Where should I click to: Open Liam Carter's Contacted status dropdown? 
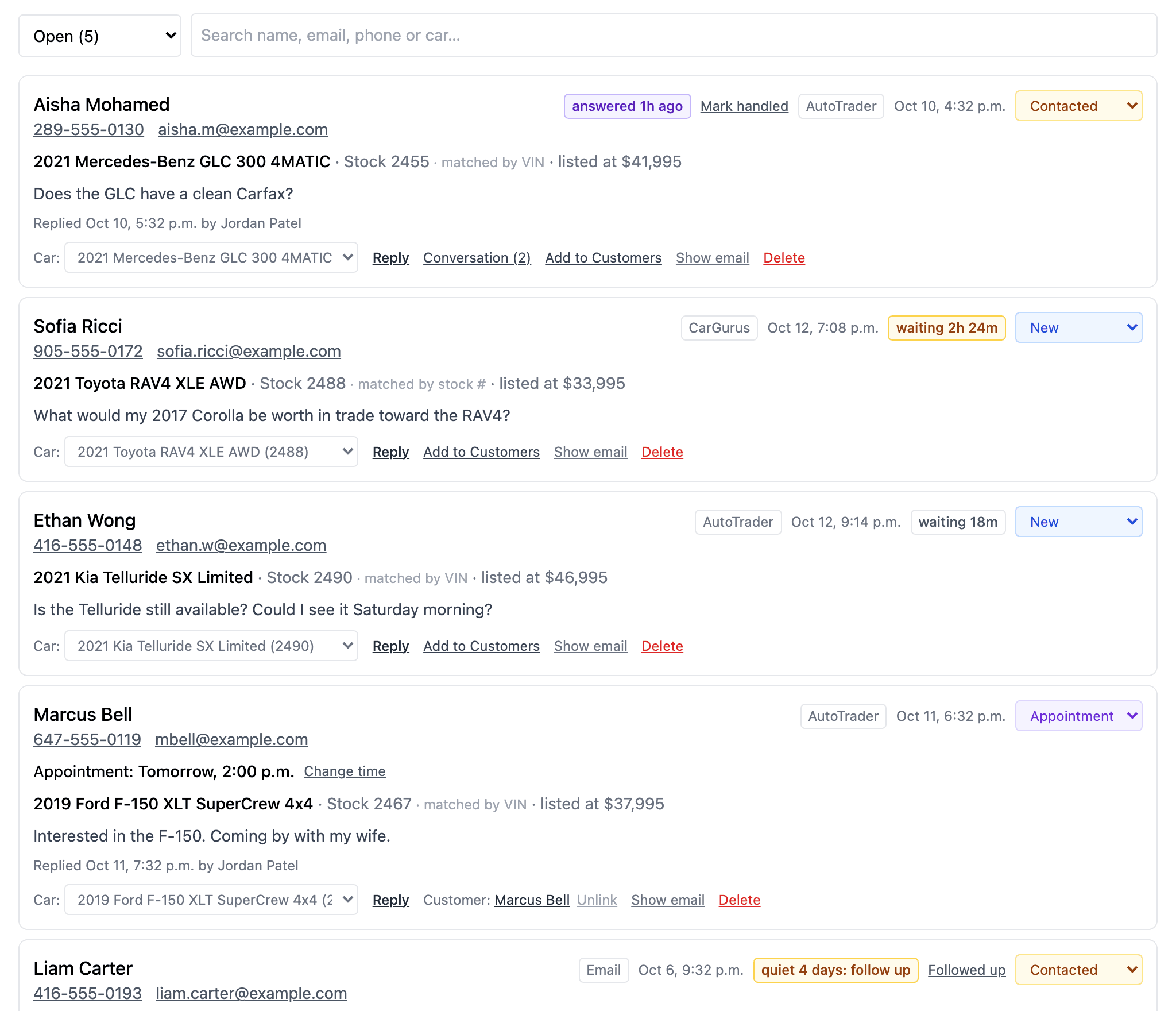1078,970
